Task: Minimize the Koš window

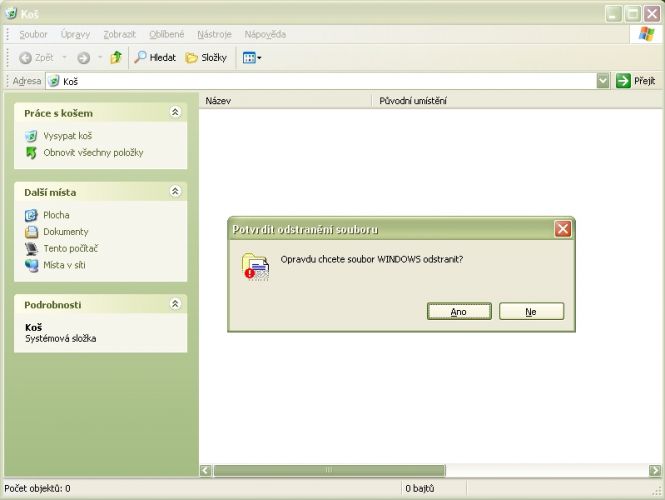Action: (x=613, y=14)
